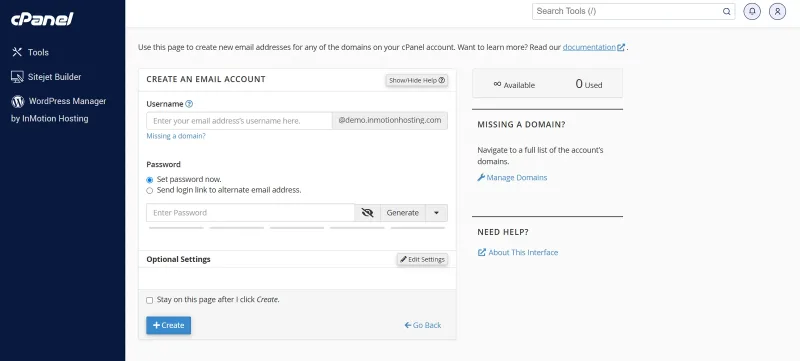
Task: Click the Username help question icon
Action: 189,104
